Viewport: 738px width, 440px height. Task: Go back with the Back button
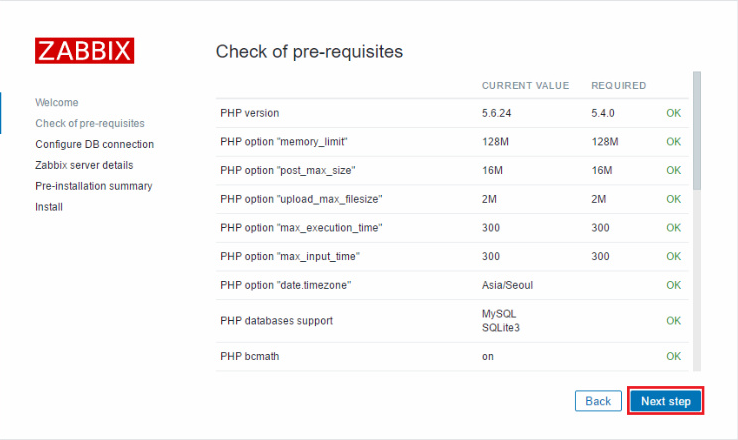pyautogui.click(x=598, y=401)
